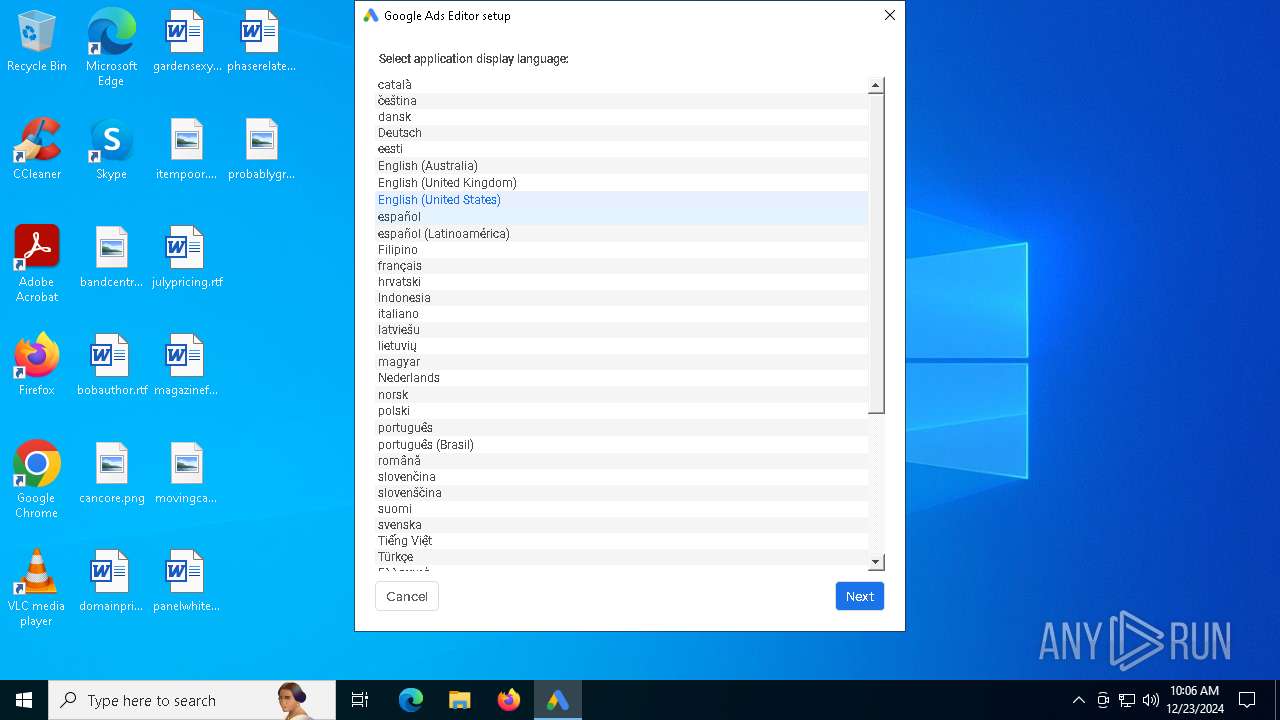Select the gardensexy Word document icon

pos(186,42)
